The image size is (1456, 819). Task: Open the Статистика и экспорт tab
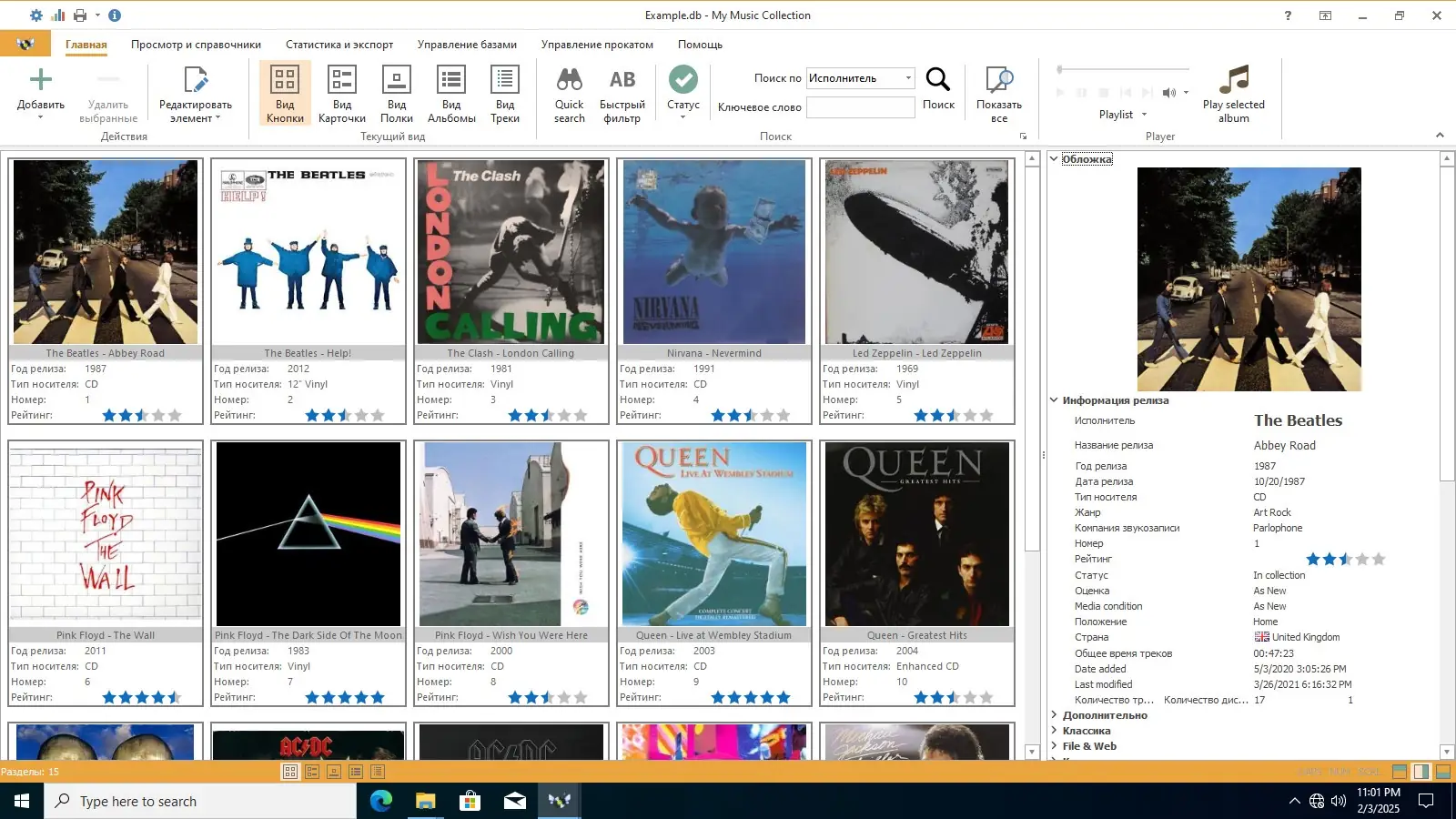tap(339, 45)
